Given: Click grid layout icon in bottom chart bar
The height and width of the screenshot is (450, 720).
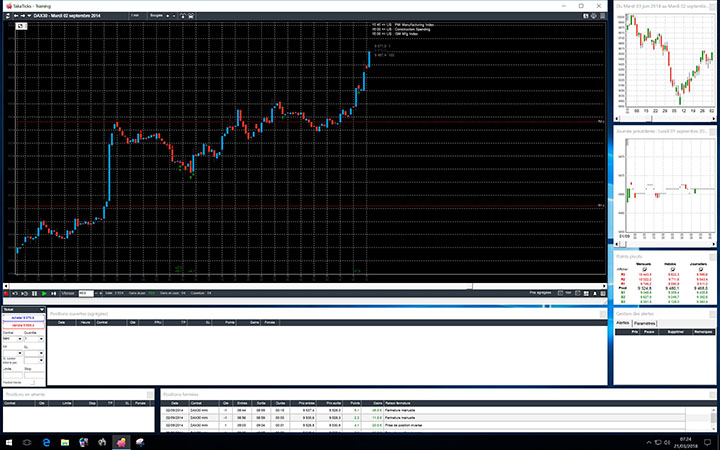Looking at the screenshot, I should tap(586, 293).
